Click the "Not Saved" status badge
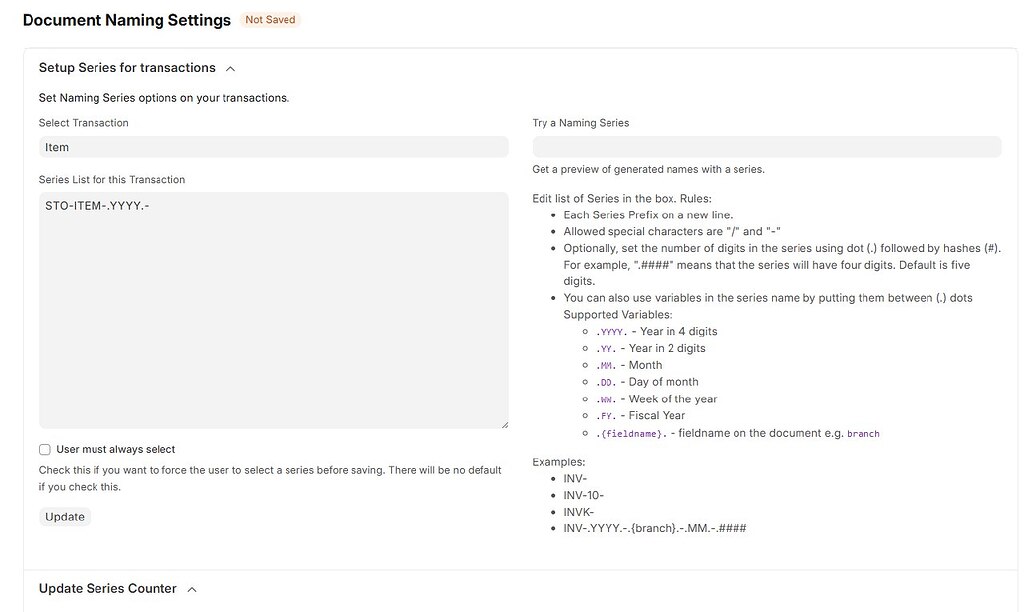The width and height of the screenshot is (1024, 612). click(x=270, y=19)
